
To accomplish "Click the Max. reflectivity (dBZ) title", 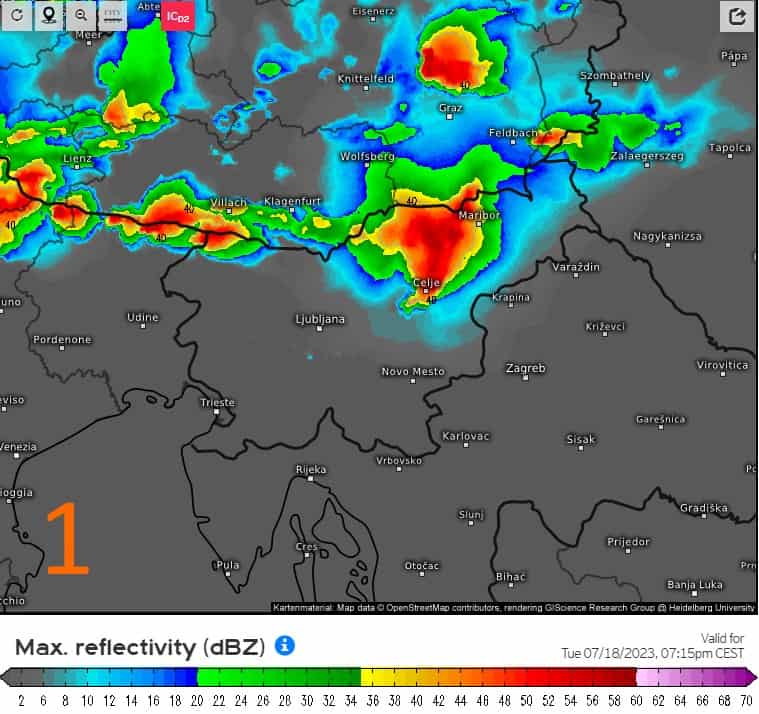I will coord(140,646).
